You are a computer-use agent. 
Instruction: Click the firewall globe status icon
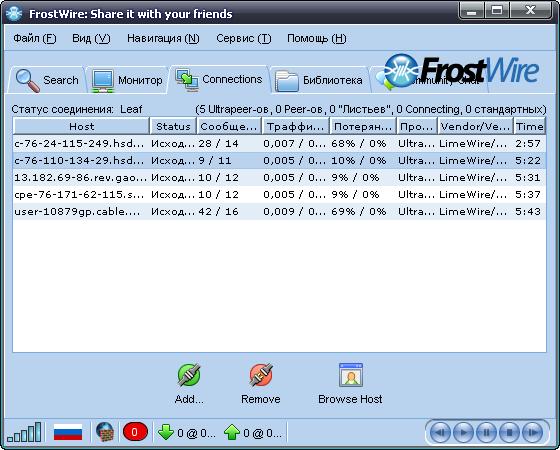click(x=105, y=432)
